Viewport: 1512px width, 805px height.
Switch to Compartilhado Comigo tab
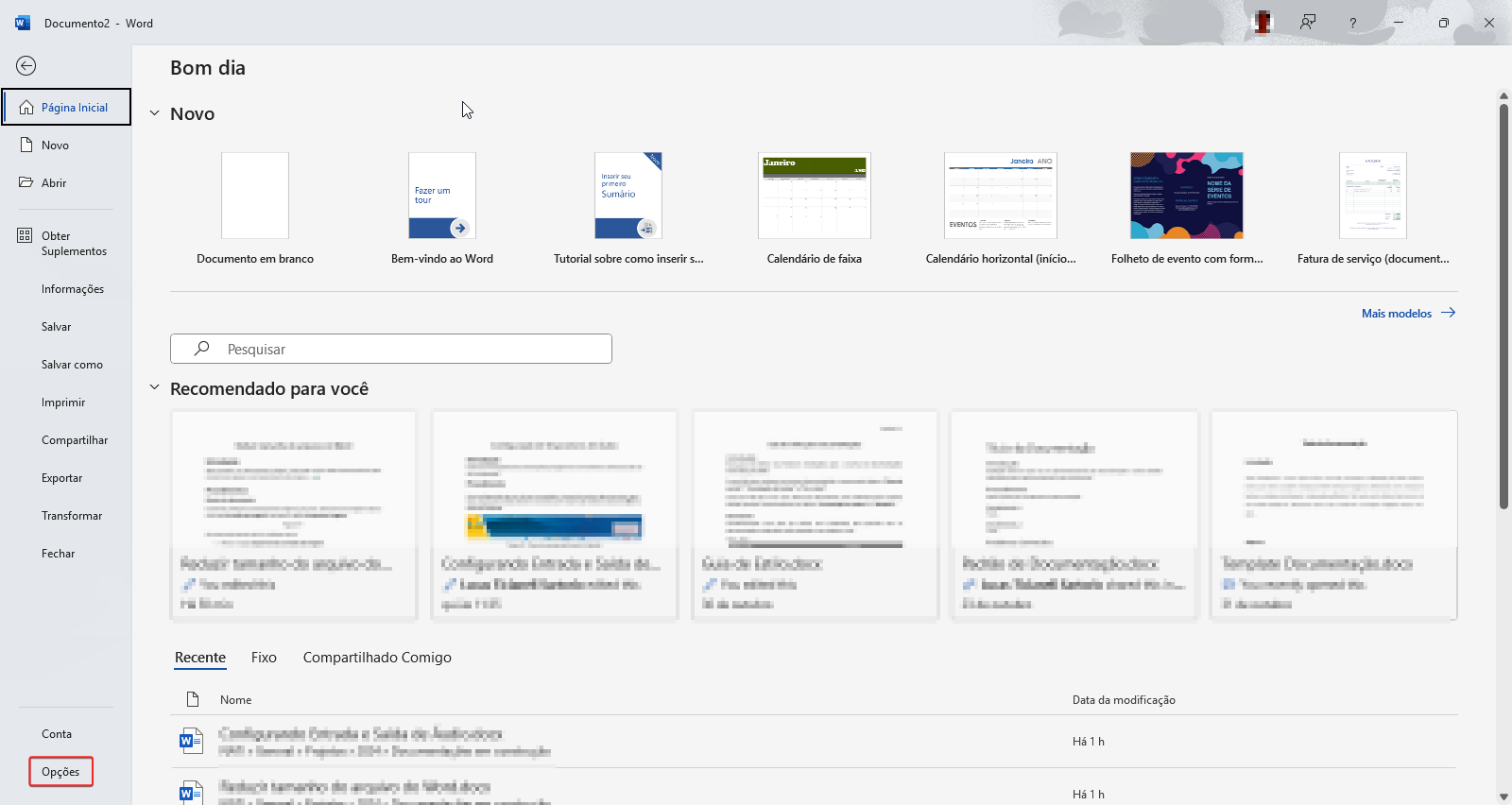point(377,658)
